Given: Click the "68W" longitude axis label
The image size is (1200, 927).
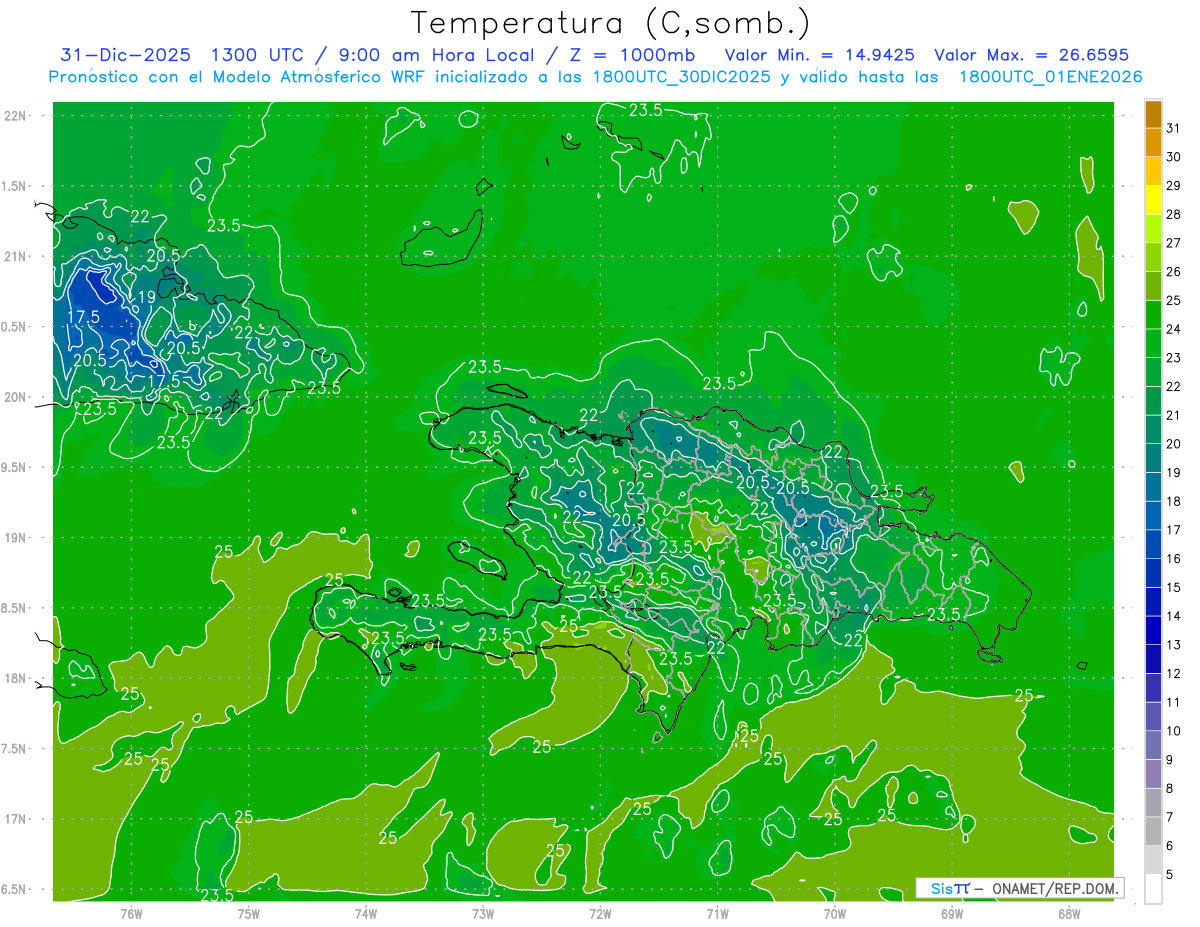Looking at the screenshot, I should [1069, 913].
